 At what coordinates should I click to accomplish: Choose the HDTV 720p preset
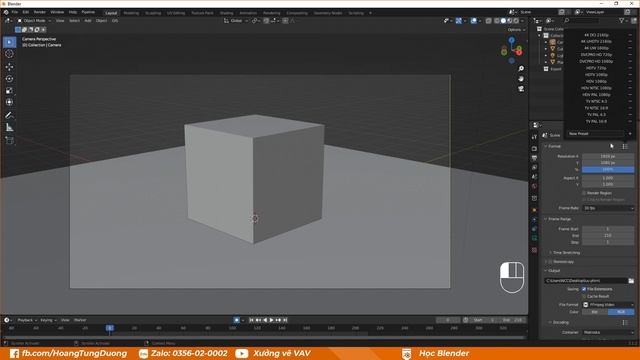[596, 68]
